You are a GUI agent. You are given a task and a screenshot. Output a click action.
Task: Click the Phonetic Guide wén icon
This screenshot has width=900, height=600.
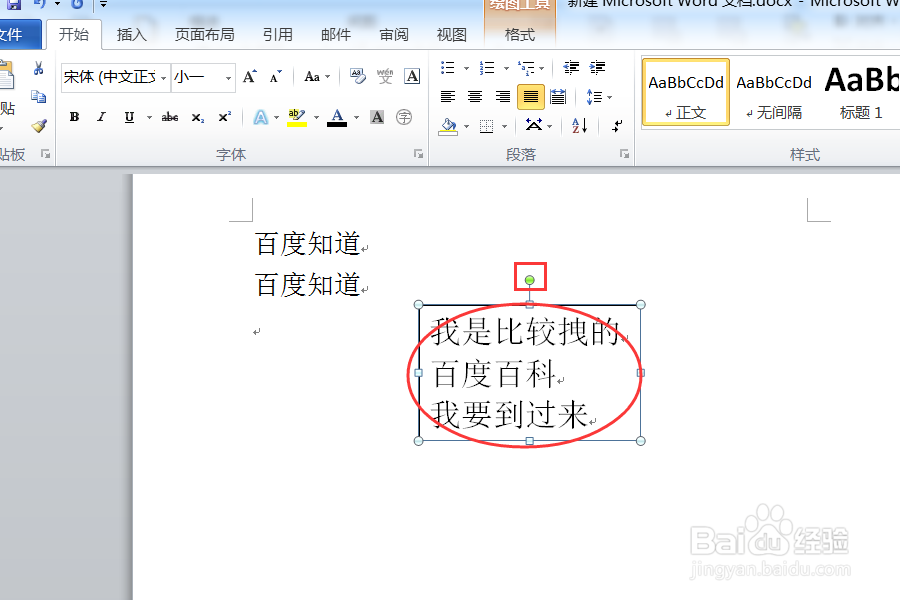pyautogui.click(x=385, y=76)
